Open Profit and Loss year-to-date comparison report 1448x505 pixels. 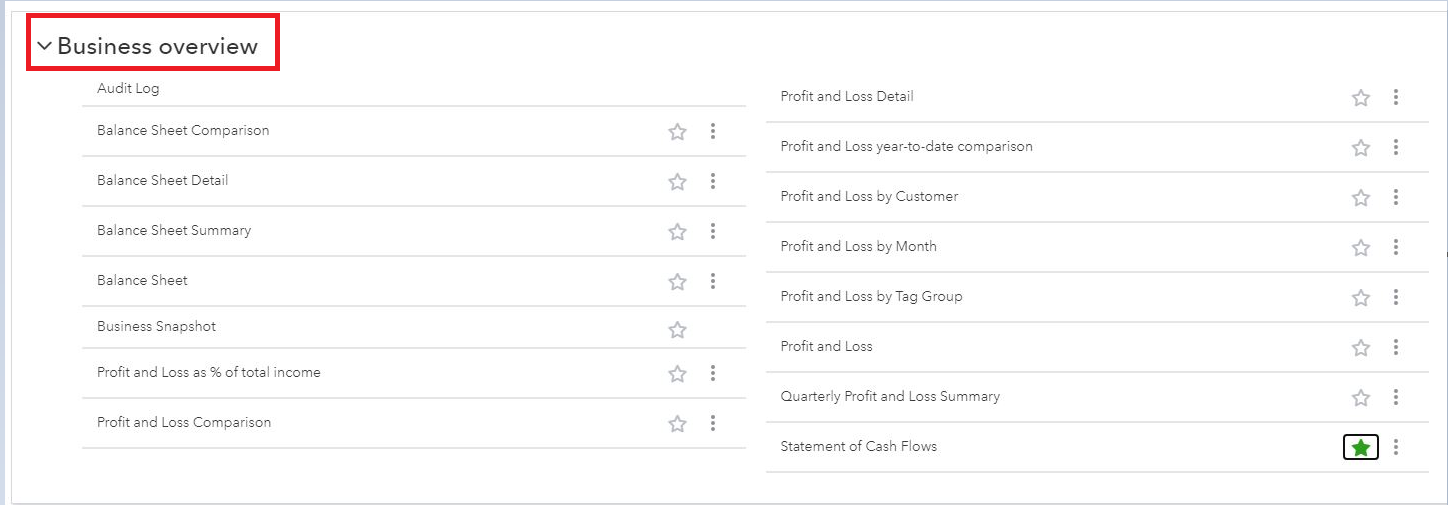tap(906, 146)
